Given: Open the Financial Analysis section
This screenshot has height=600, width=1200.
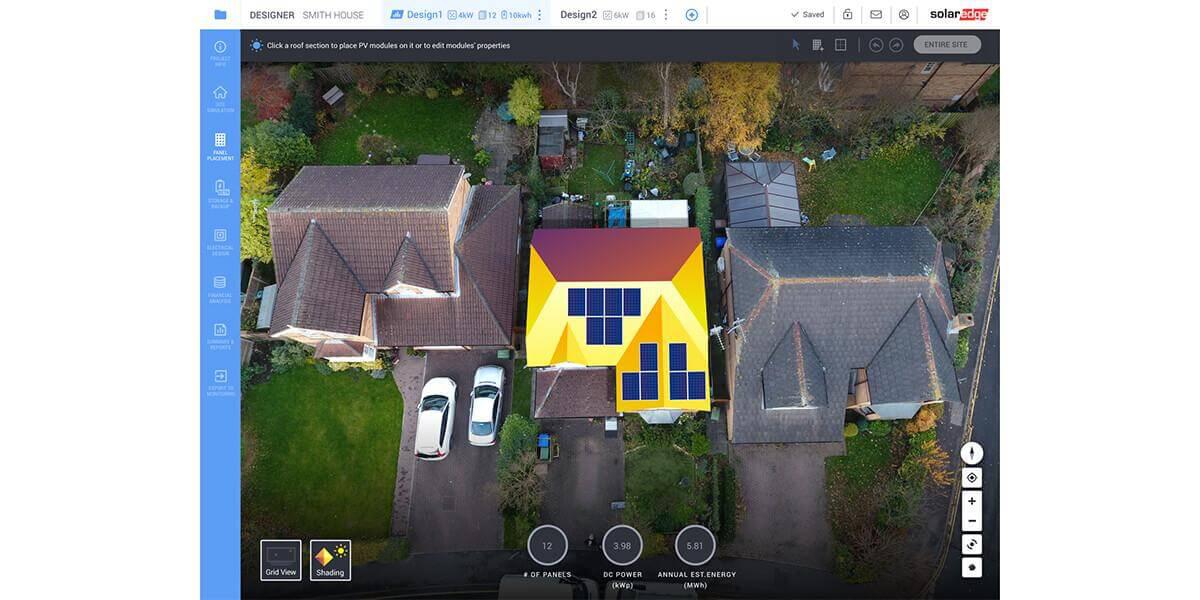Looking at the screenshot, I should tap(220, 288).
